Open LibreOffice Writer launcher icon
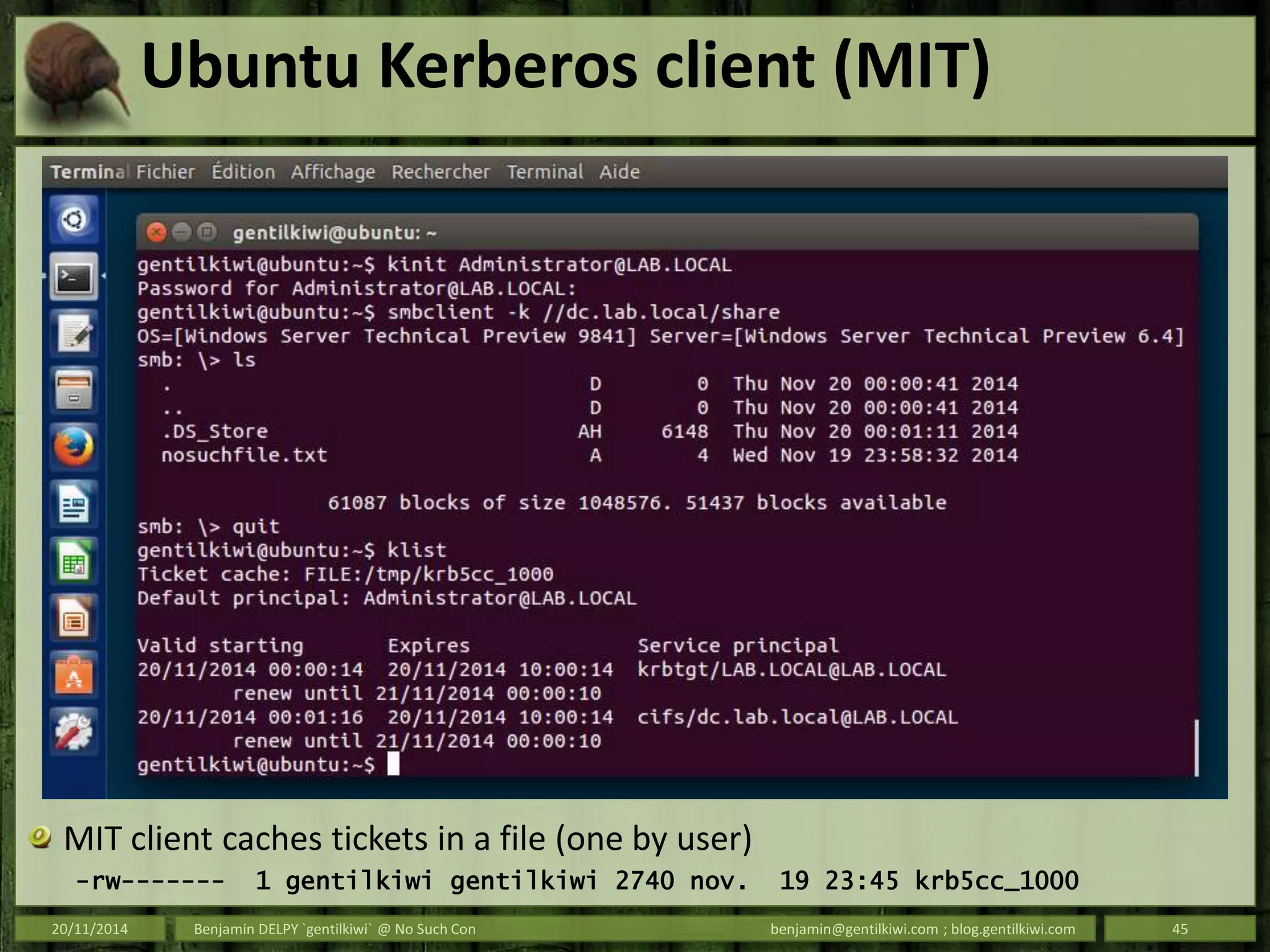Viewport: 1270px width, 952px height. 74,505
